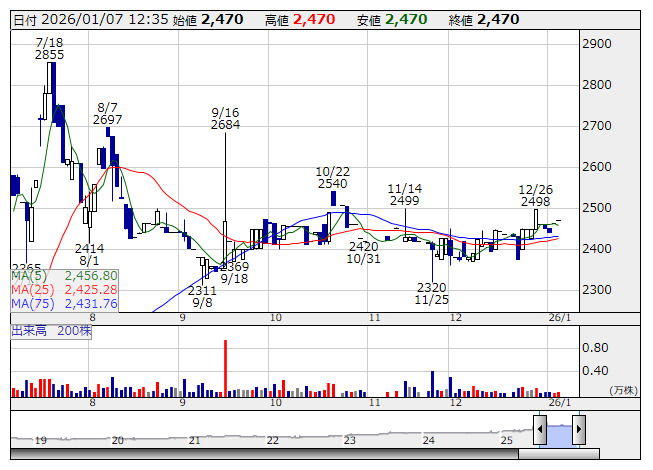Click the 2311 9/8 low label
Viewport: 653px width, 470px height.
coord(202,296)
